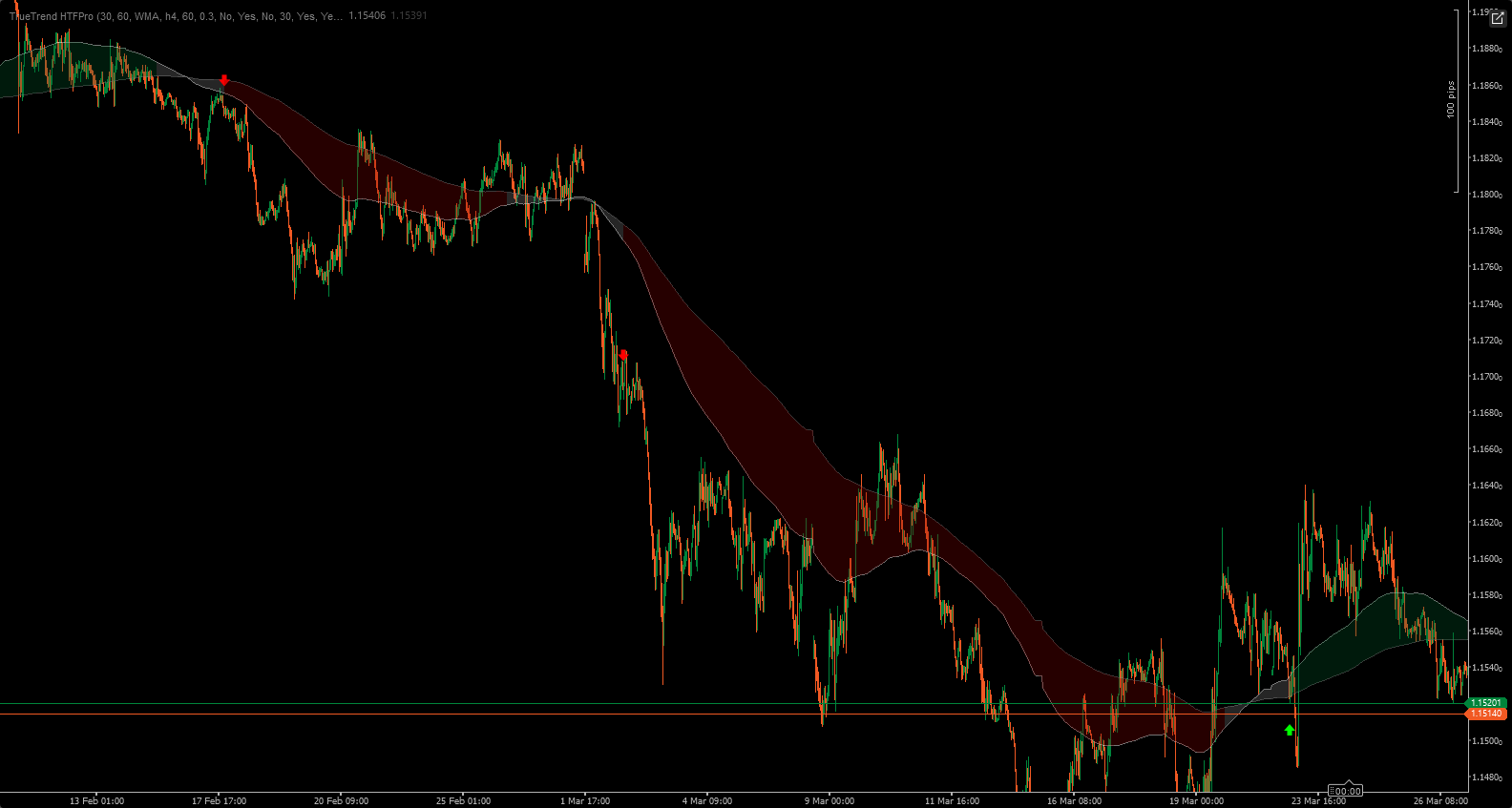Click the 9 Mar 00:00 time label
The width and height of the screenshot is (1512, 808).
[x=829, y=800]
